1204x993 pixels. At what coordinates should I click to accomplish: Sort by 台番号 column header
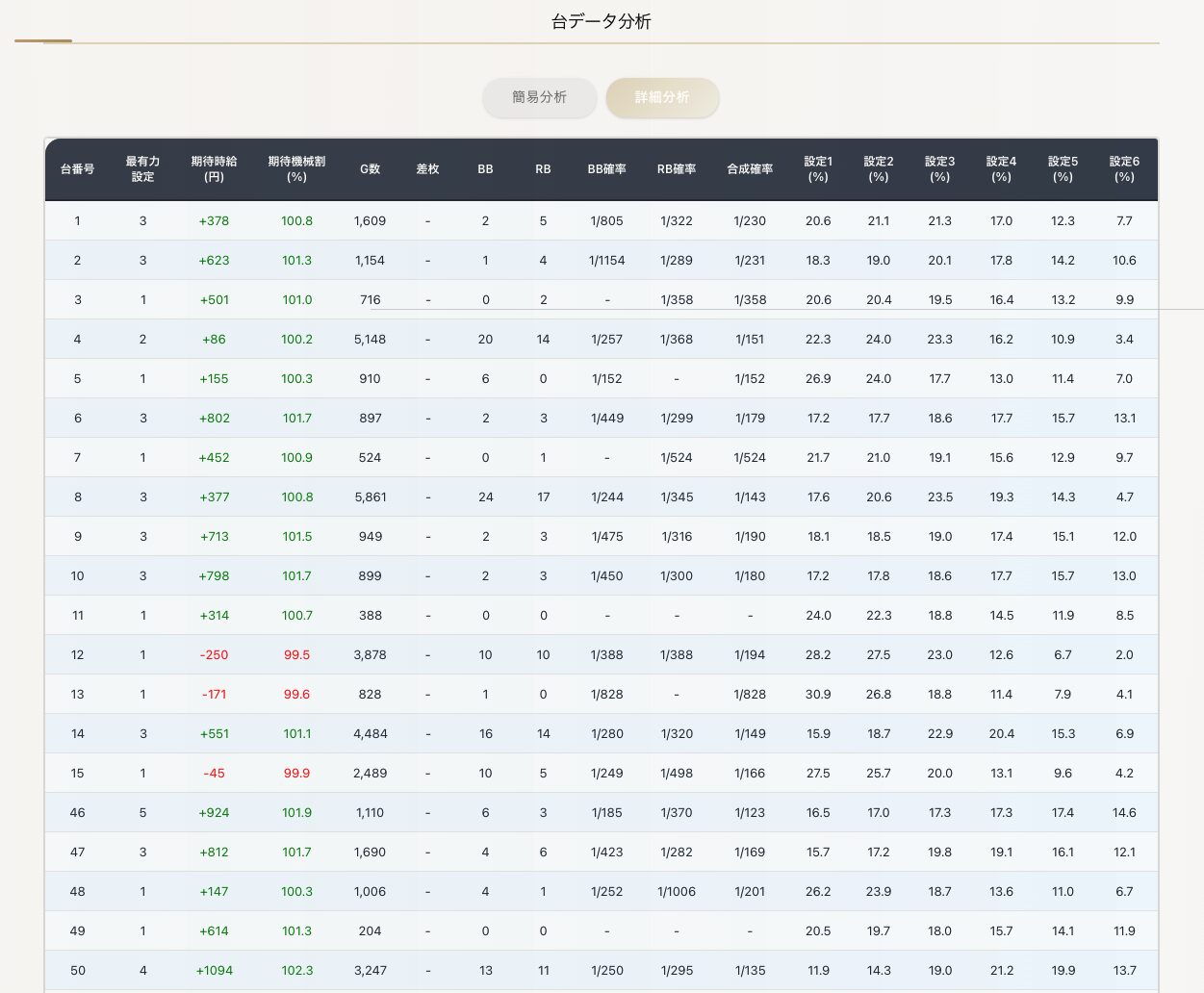pos(77,169)
